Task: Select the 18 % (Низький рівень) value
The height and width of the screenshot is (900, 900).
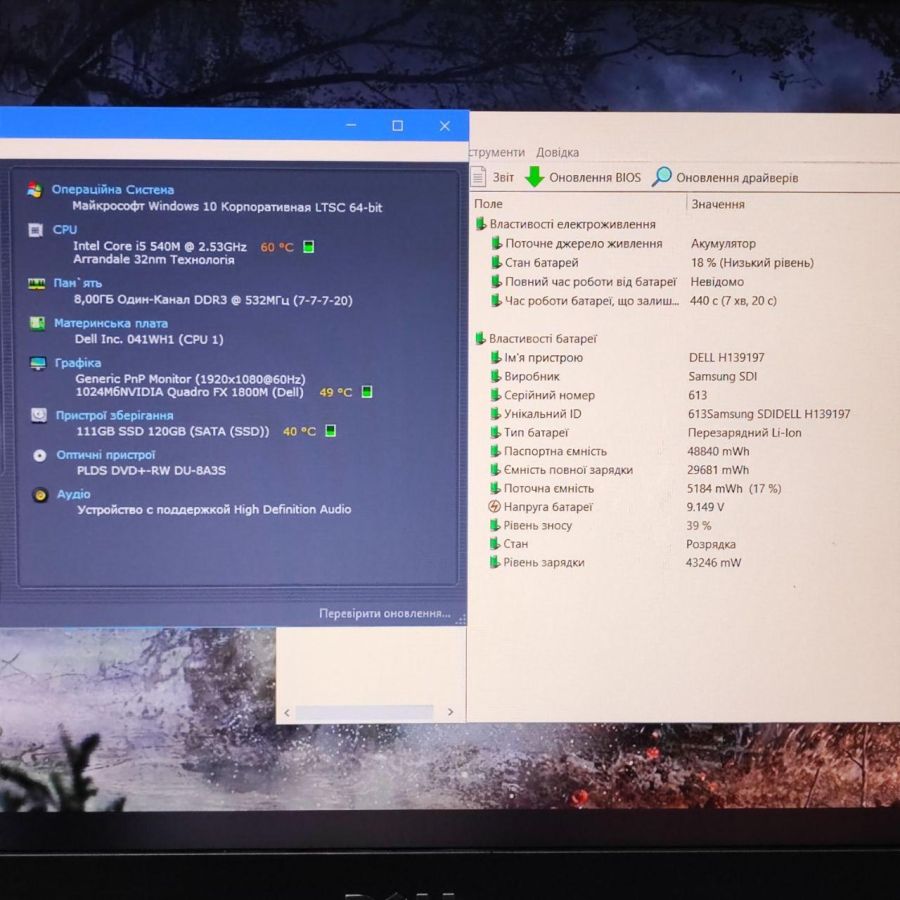Action: point(752,263)
